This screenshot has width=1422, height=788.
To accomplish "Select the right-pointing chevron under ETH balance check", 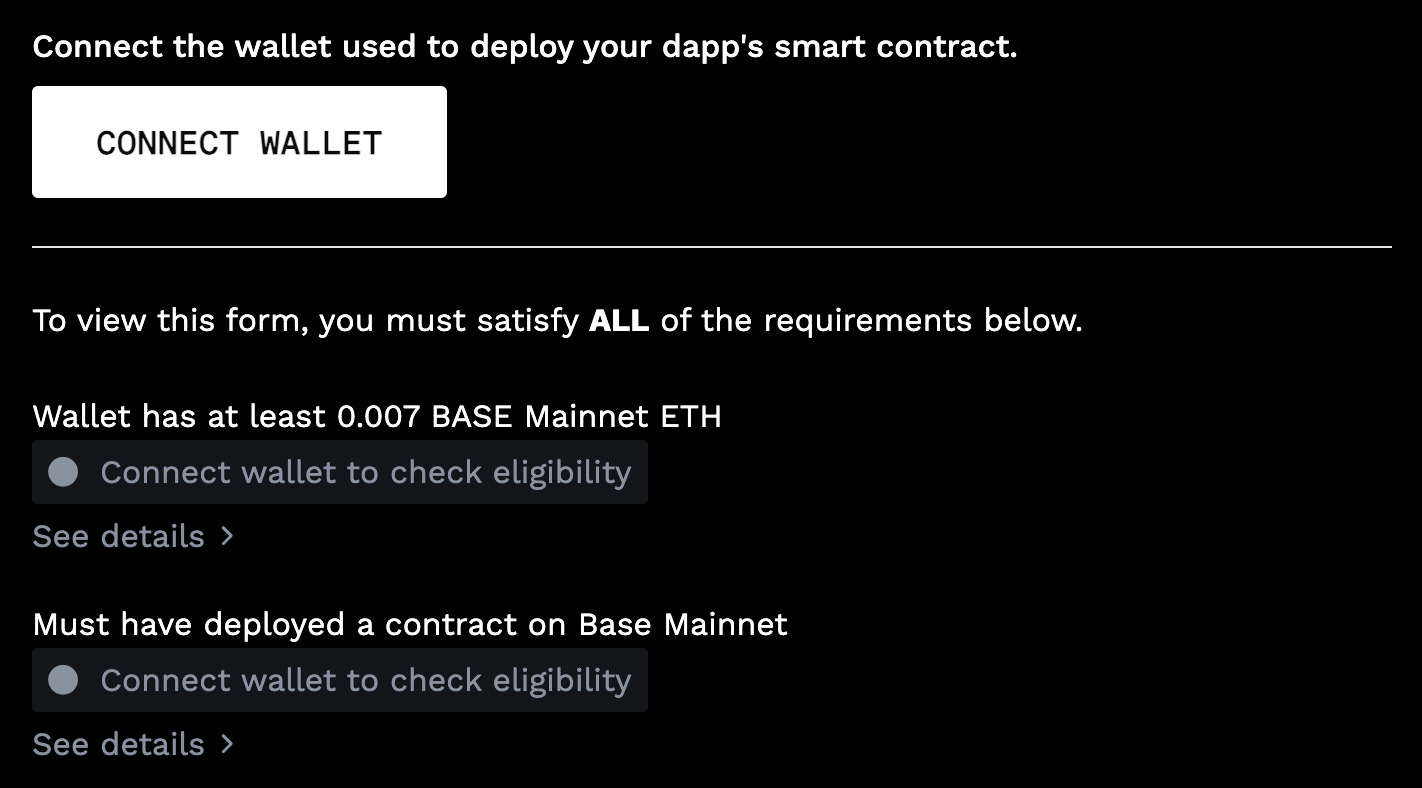I will (228, 537).
